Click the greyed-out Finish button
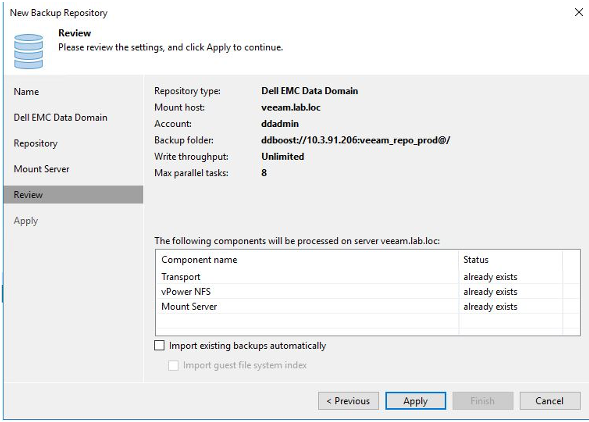The height and width of the screenshot is (422, 589). pyautogui.click(x=483, y=401)
